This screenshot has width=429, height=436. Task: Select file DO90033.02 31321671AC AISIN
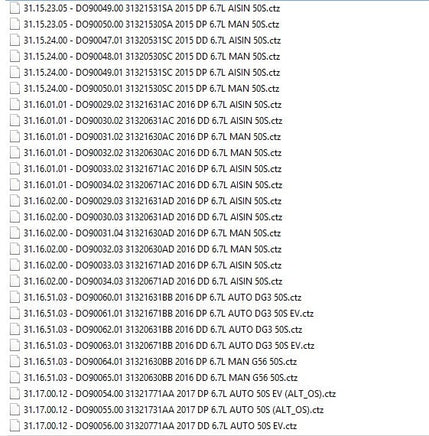click(153, 169)
